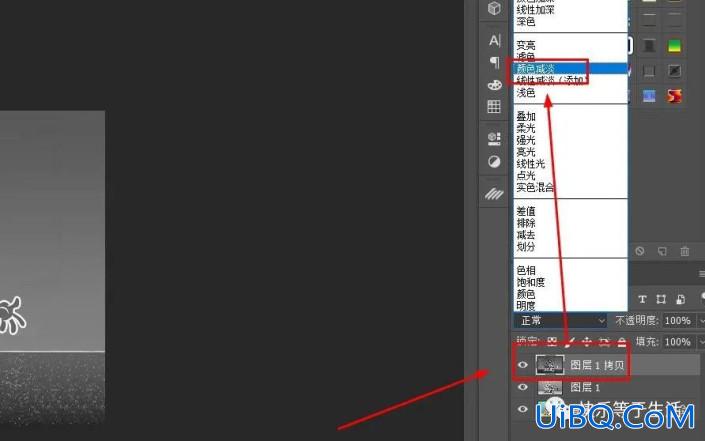Viewport: 705px width, 441px height.
Task: Choose 颜色减淡 blend mode
Action: [x=570, y=68]
